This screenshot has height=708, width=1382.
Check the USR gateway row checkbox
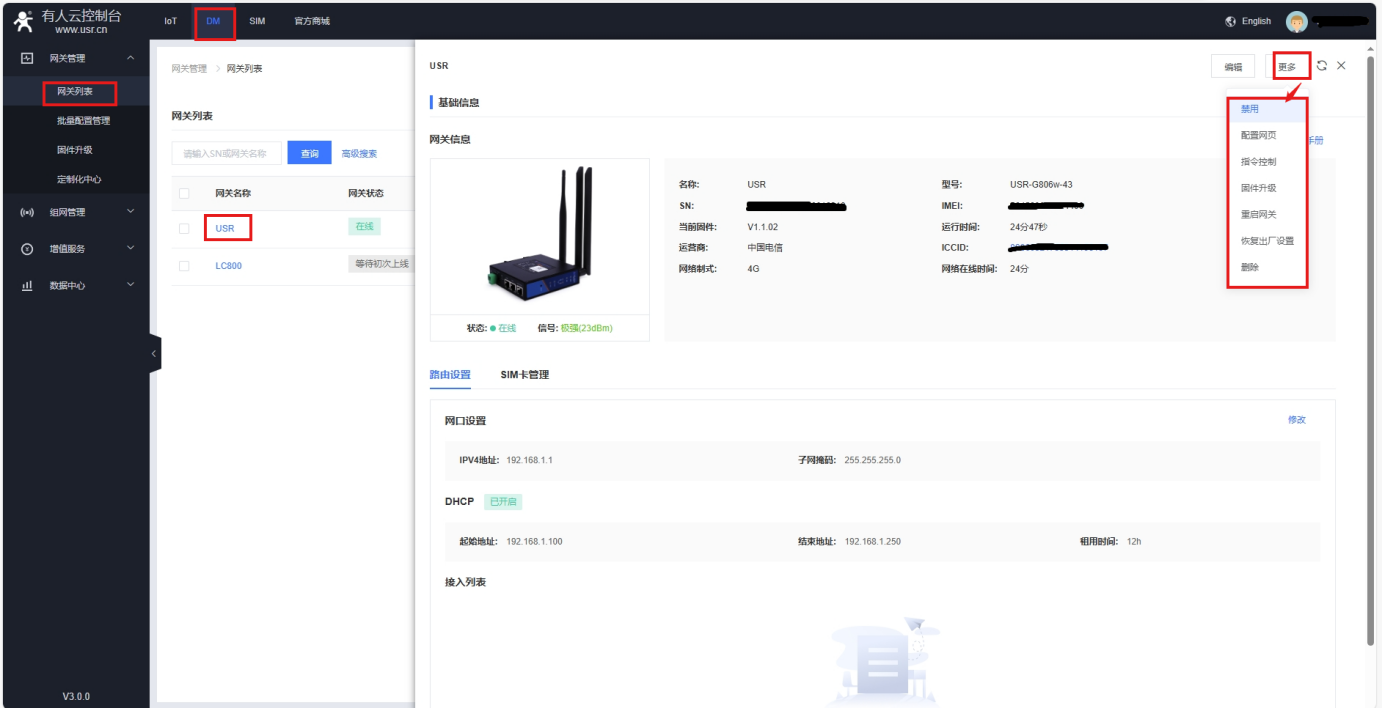click(184, 229)
